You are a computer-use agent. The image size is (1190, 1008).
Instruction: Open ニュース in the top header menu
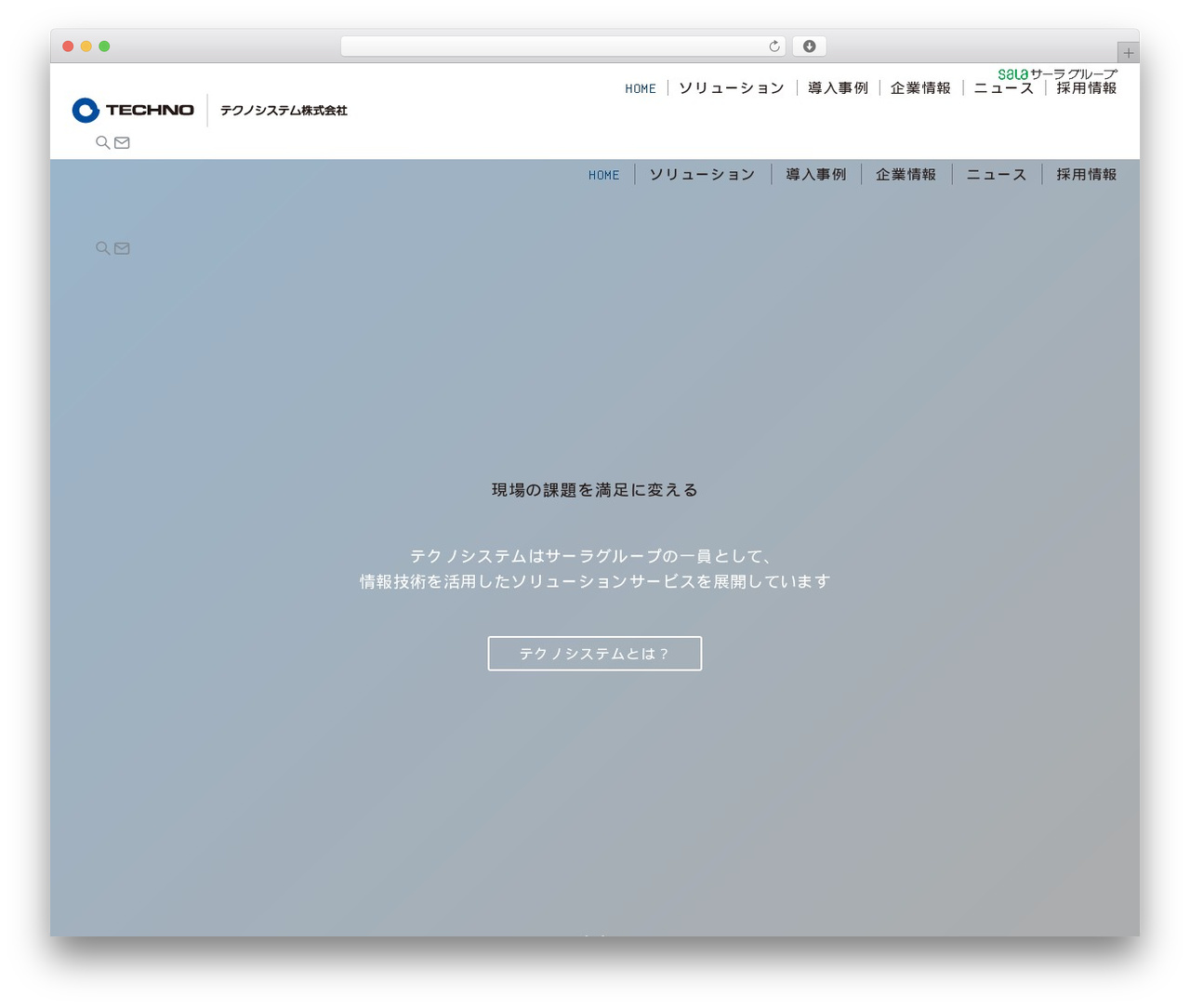click(x=1004, y=88)
